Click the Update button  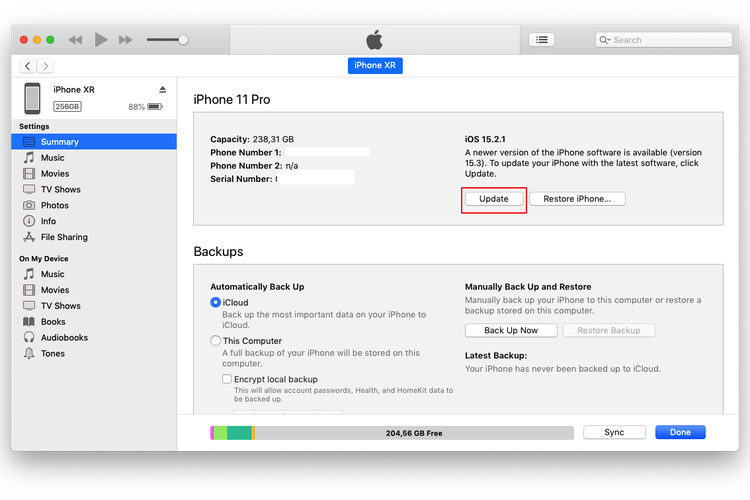(494, 199)
